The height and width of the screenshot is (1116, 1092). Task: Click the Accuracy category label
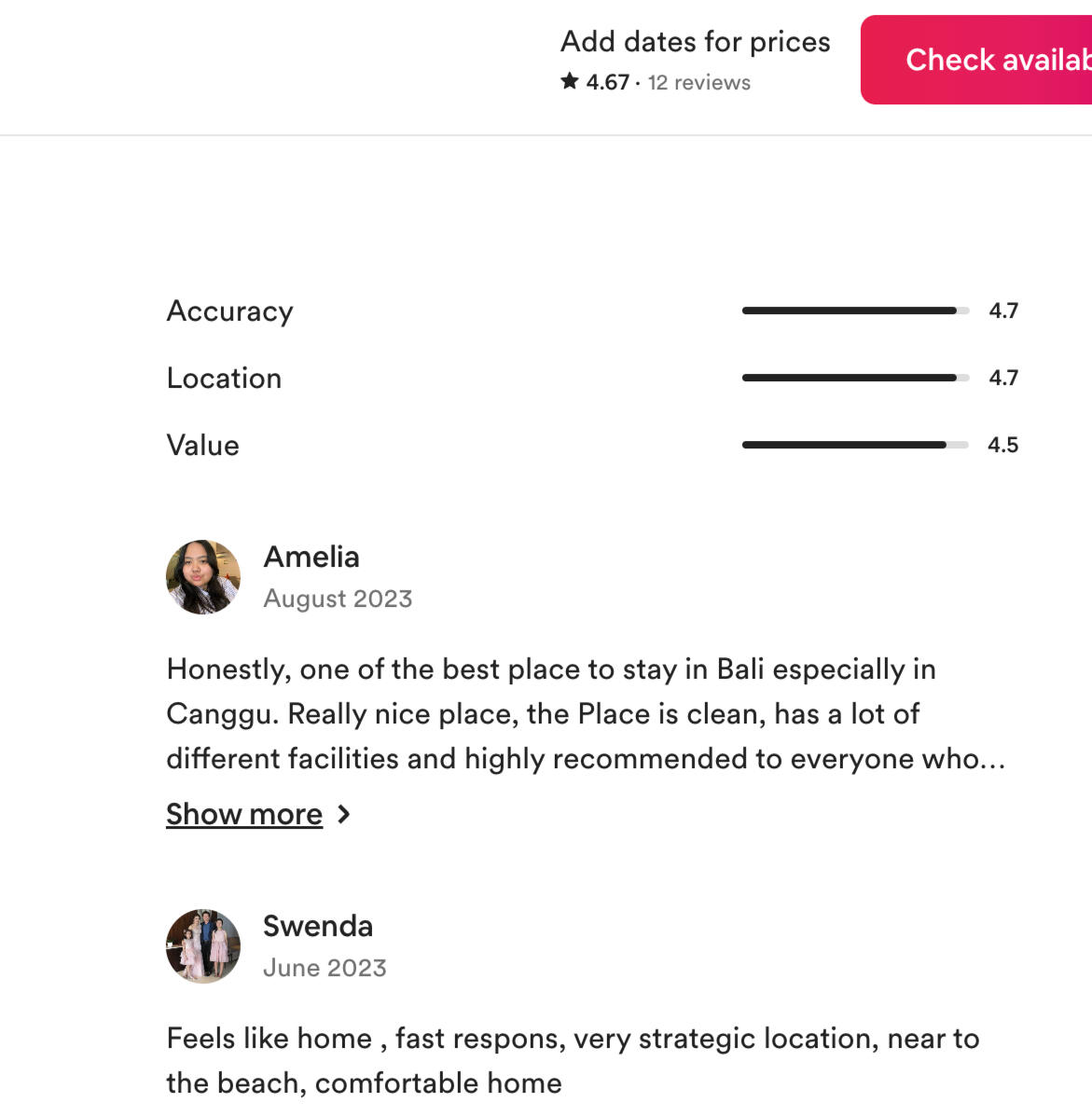click(229, 311)
